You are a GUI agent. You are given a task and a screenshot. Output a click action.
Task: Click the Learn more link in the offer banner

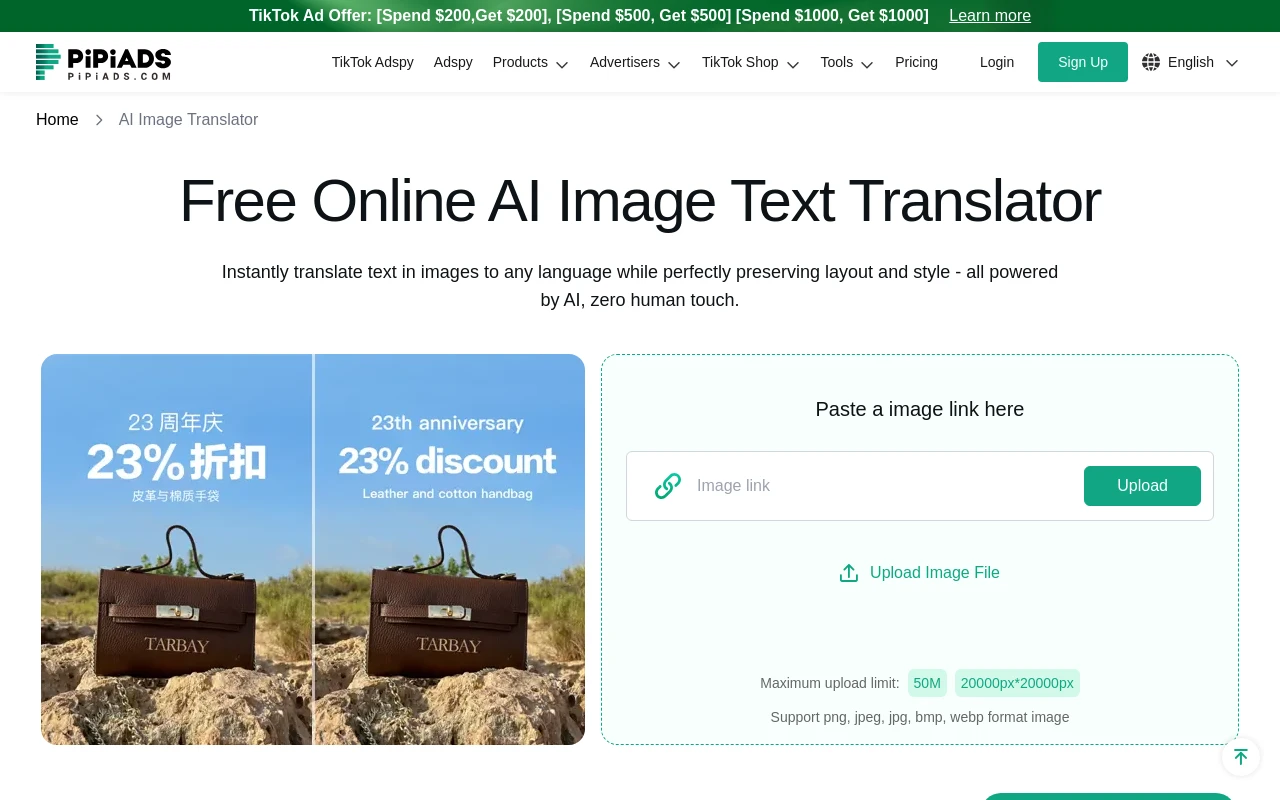[990, 16]
